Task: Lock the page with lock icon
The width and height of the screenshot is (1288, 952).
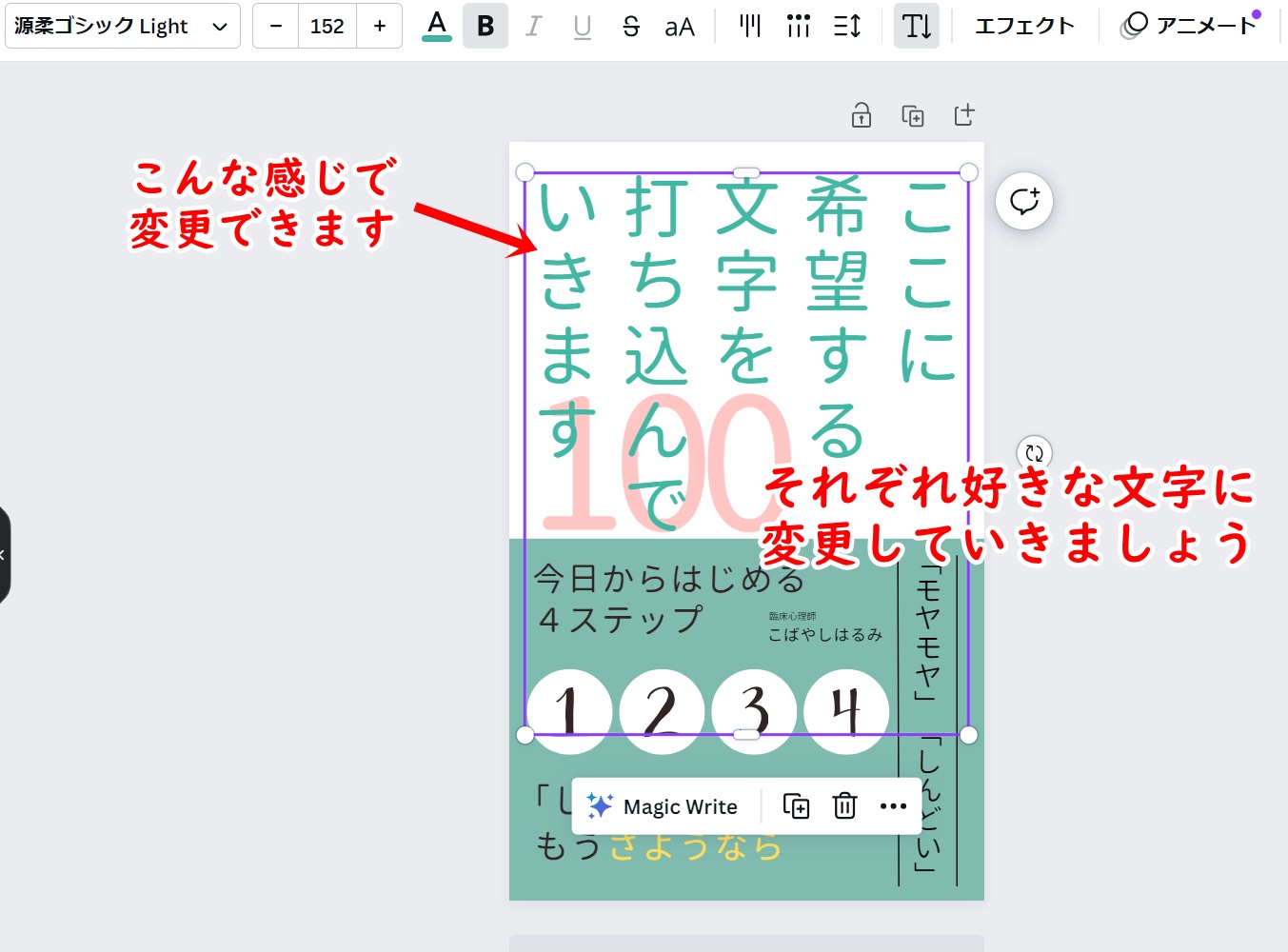Action: point(862,115)
